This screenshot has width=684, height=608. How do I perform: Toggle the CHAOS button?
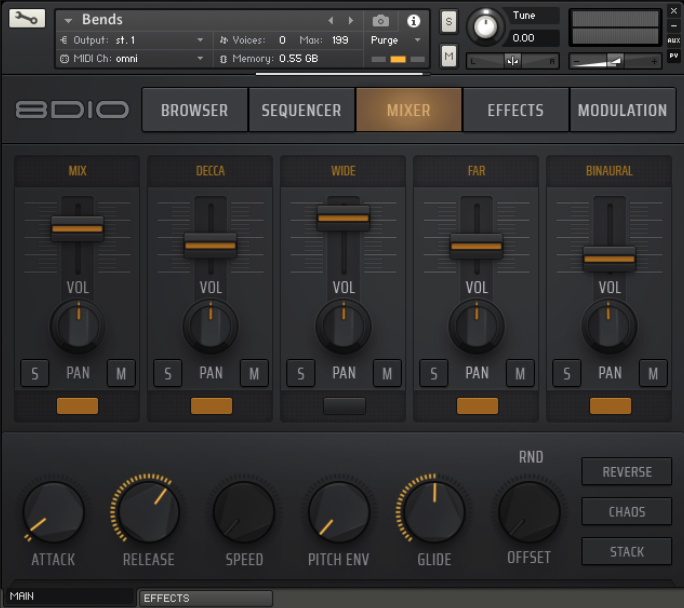pos(627,512)
